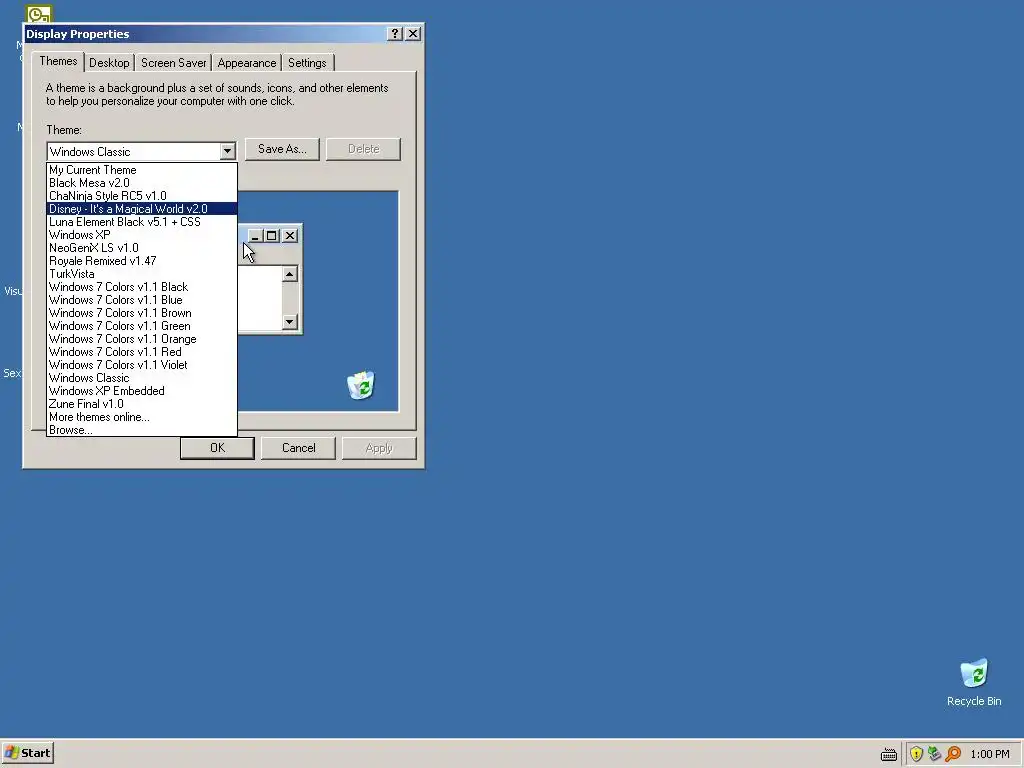Close the Display Properties dialog
1024x768 pixels.
point(413,34)
